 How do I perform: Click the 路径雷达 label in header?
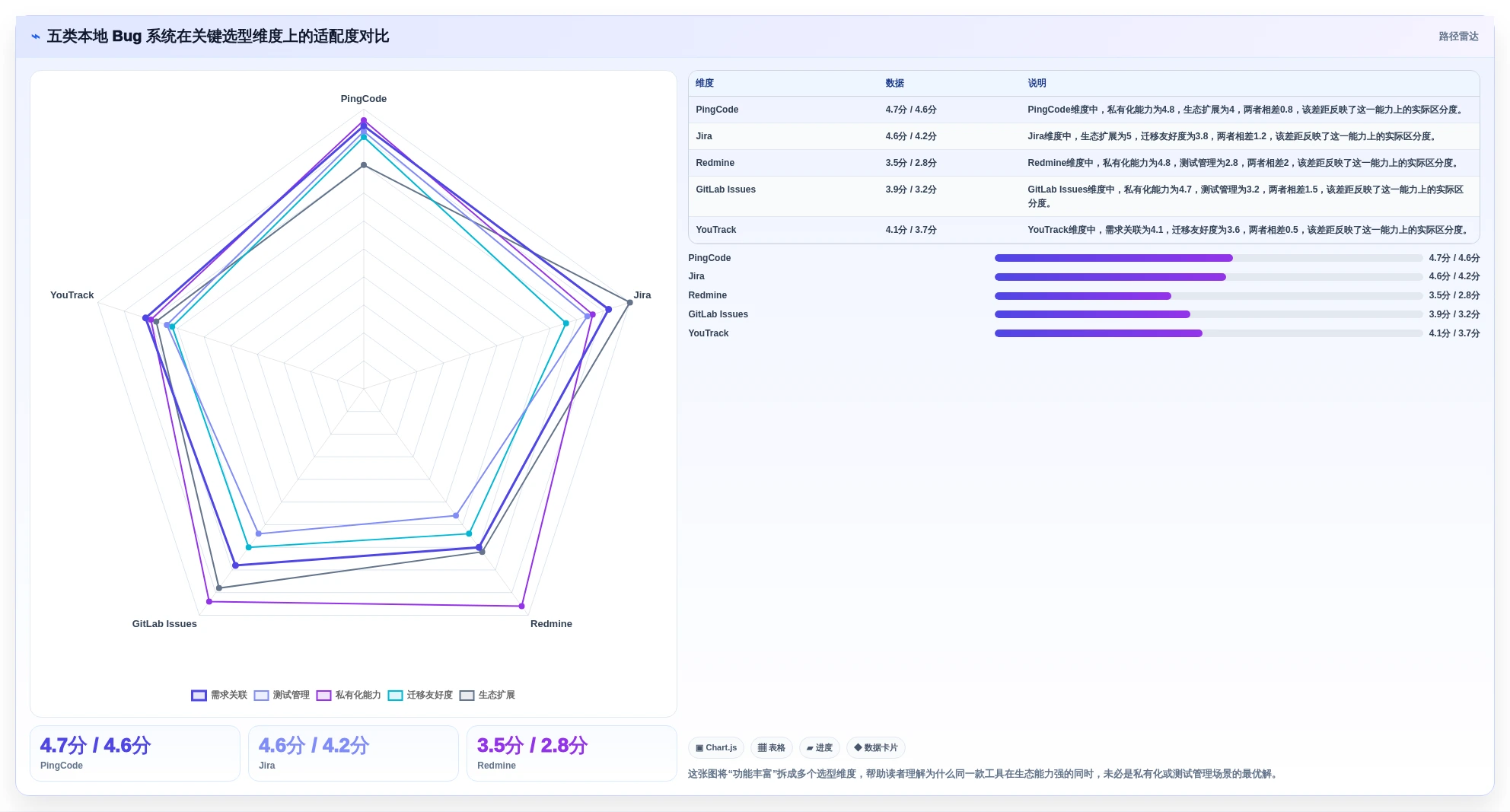coord(1458,37)
